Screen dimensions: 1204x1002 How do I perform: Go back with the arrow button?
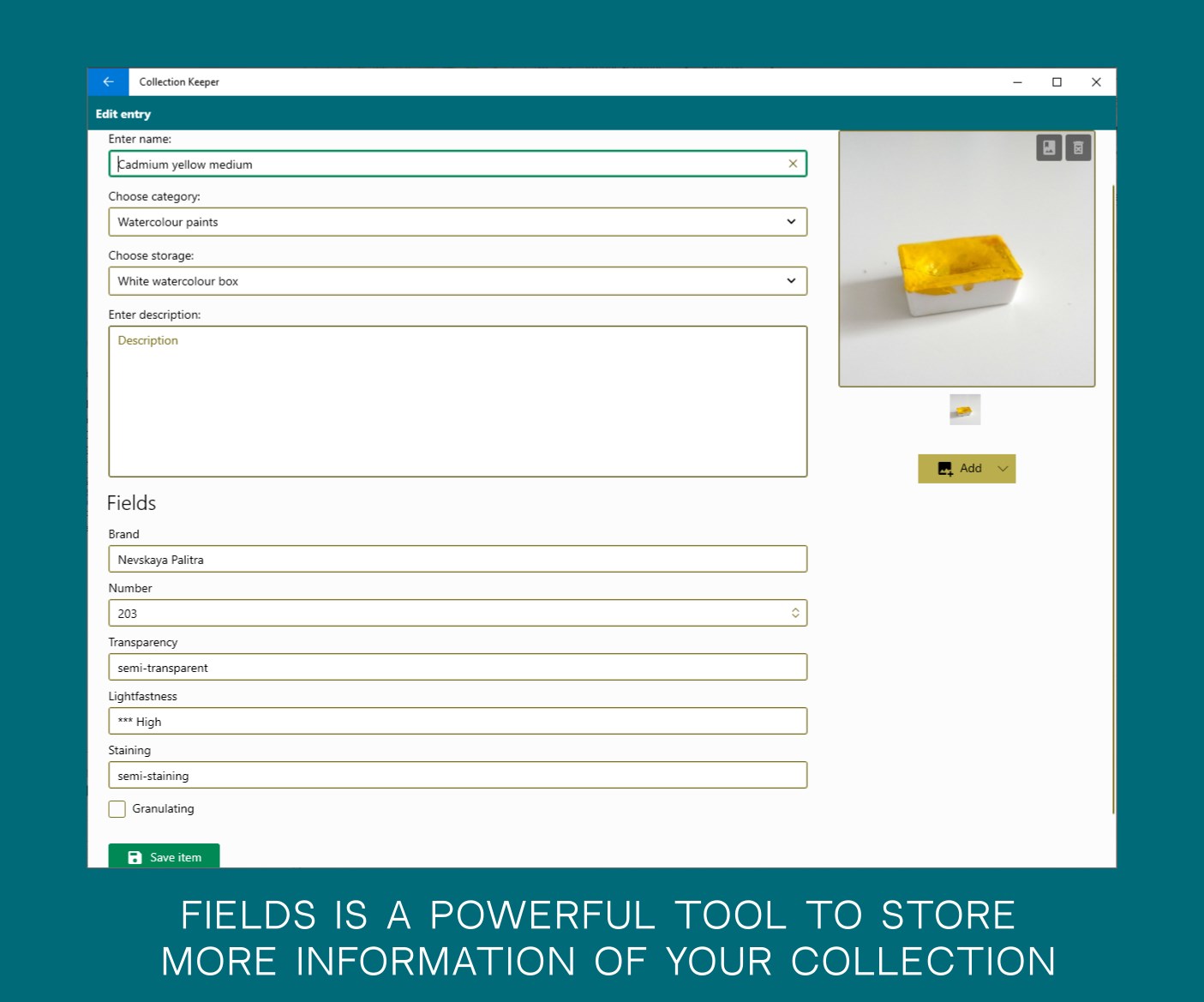click(108, 82)
